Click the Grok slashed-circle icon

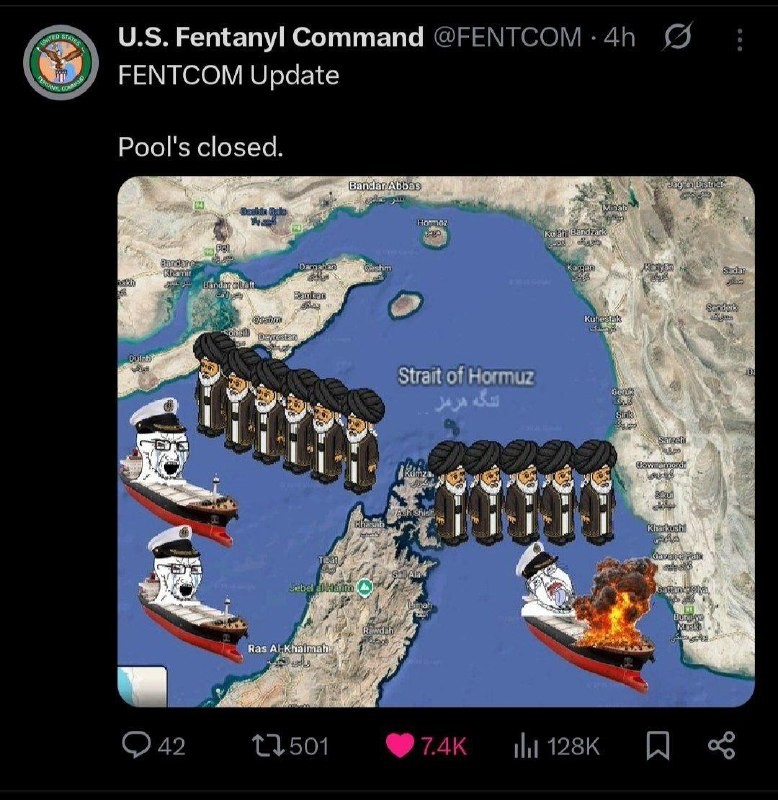(x=677, y=36)
